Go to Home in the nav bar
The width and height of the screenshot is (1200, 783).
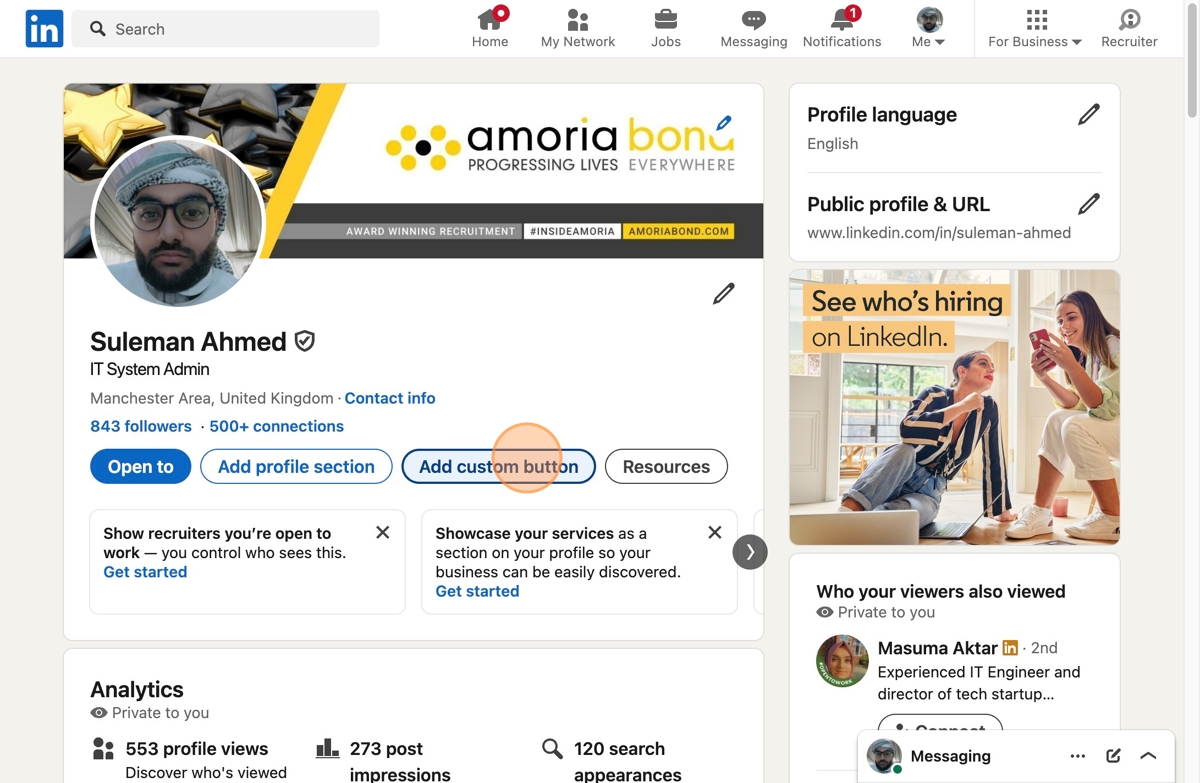490,28
